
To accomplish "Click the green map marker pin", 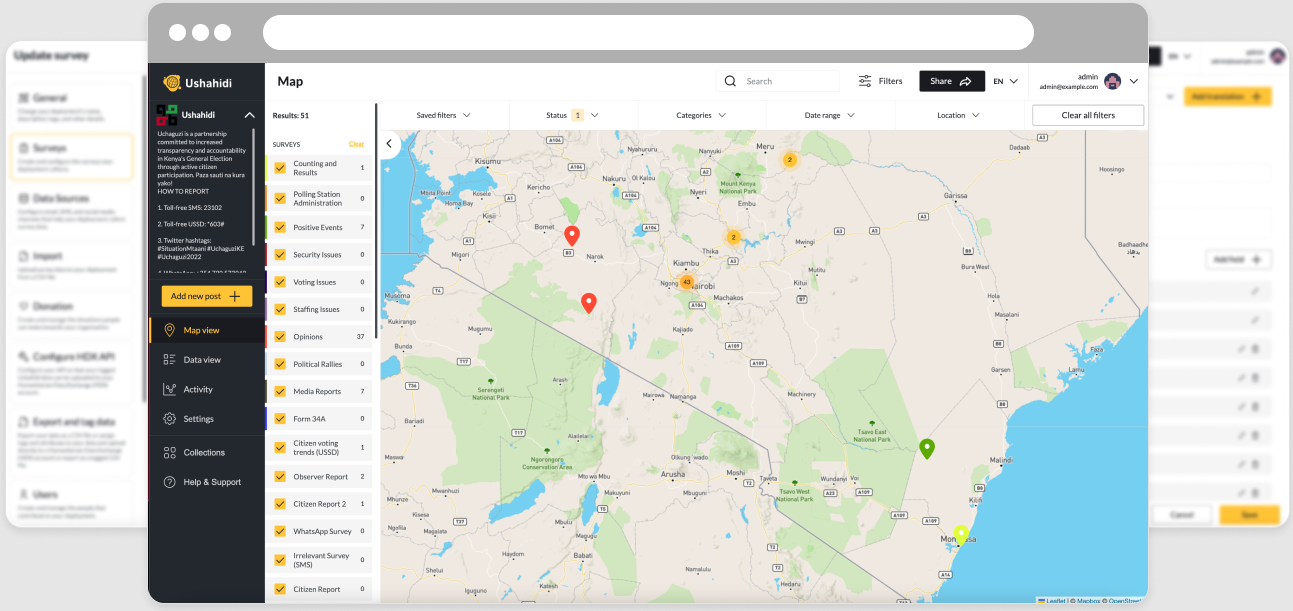I will point(926,448).
